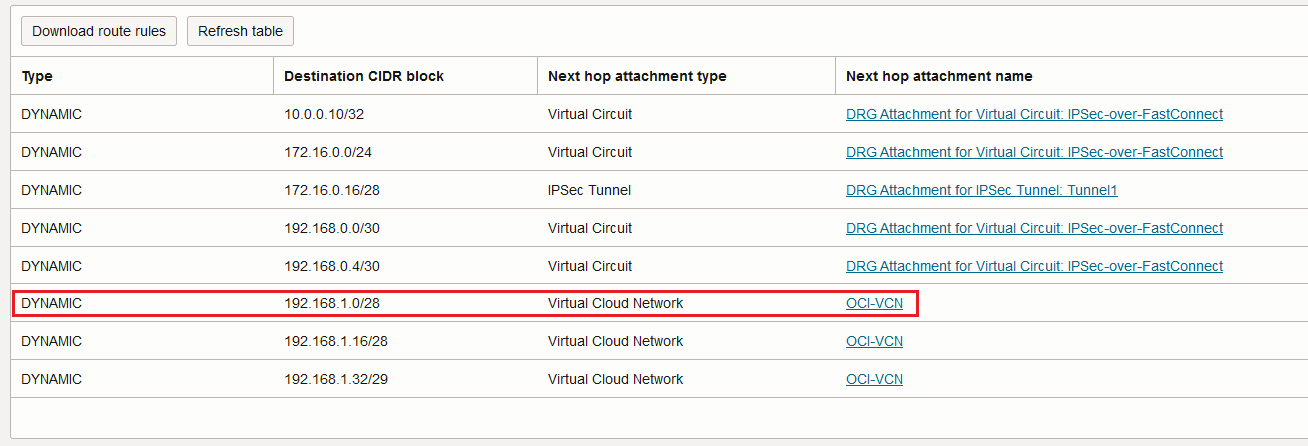Open the OCI-VCN link in the 192.168.1.0/28 row
The image size is (1308, 446).
click(x=874, y=303)
